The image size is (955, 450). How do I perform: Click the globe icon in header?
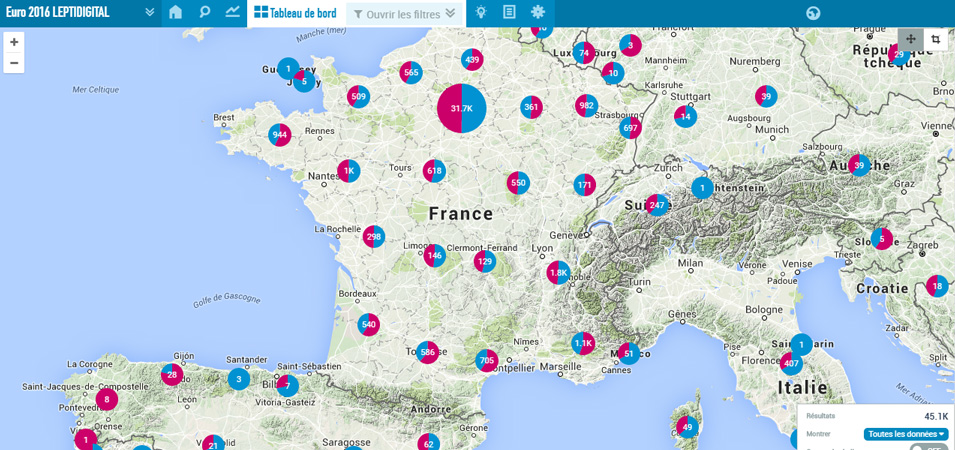pyautogui.click(x=813, y=13)
